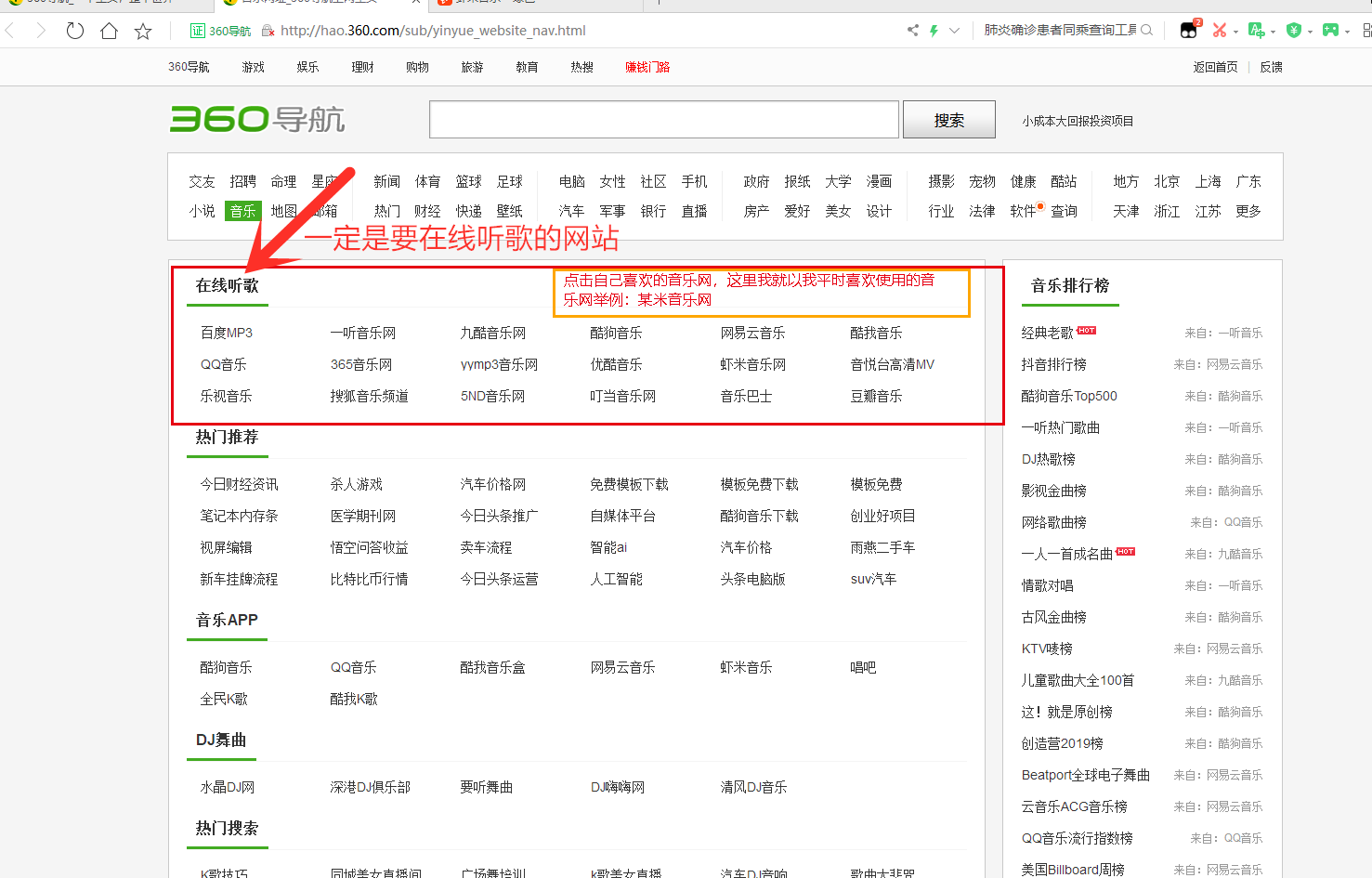Open 虾米音乐网 link
Image resolution: width=1372 pixels, height=878 pixels.
click(x=753, y=364)
